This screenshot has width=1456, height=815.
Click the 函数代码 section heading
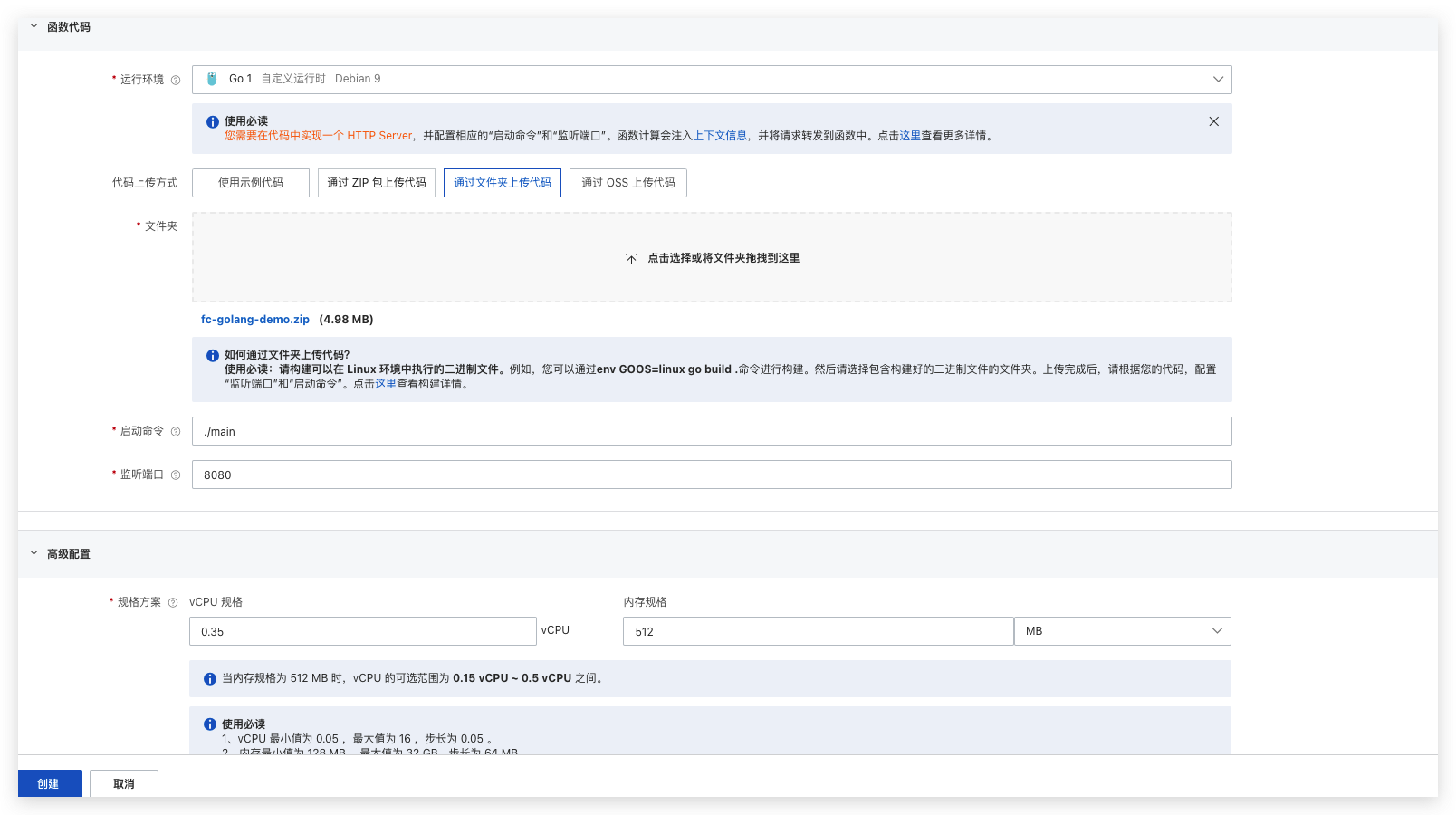click(x=69, y=27)
